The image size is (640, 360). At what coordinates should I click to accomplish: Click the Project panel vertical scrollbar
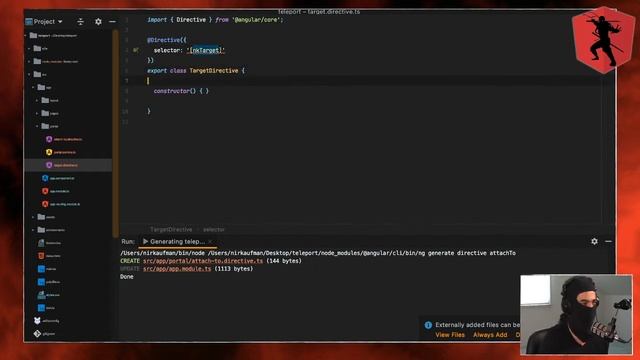(116, 133)
